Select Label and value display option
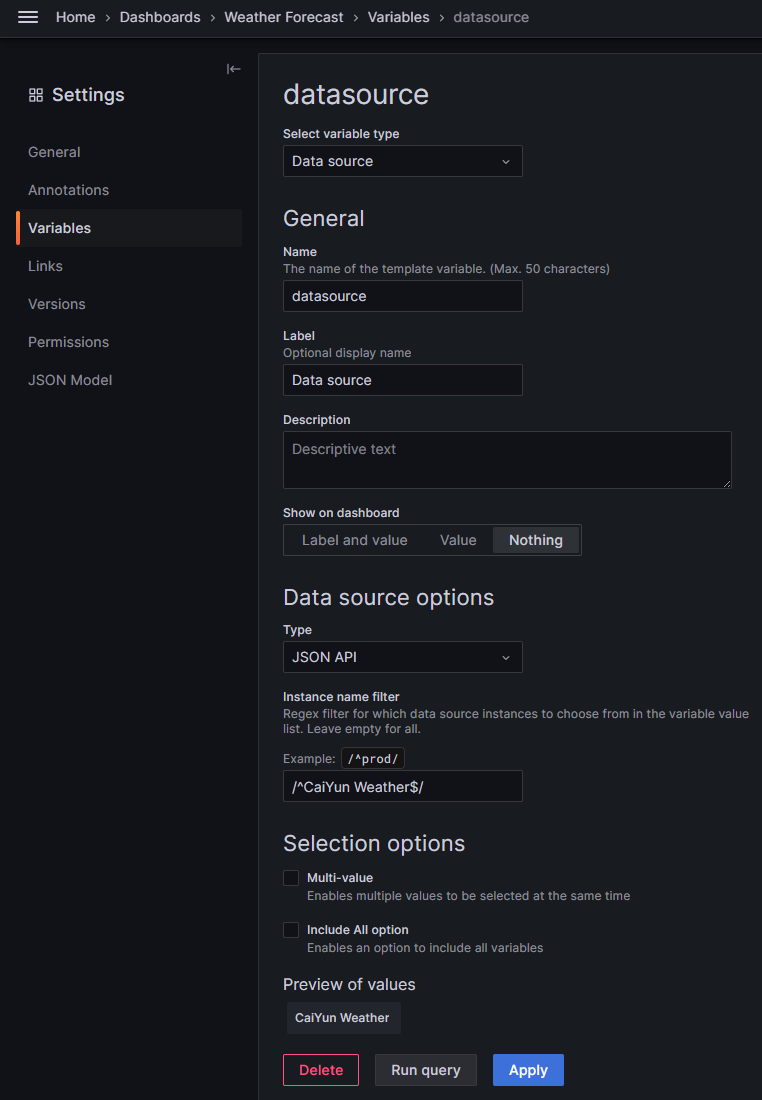Image resolution: width=762 pixels, height=1100 pixels. (x=354, y=540)
